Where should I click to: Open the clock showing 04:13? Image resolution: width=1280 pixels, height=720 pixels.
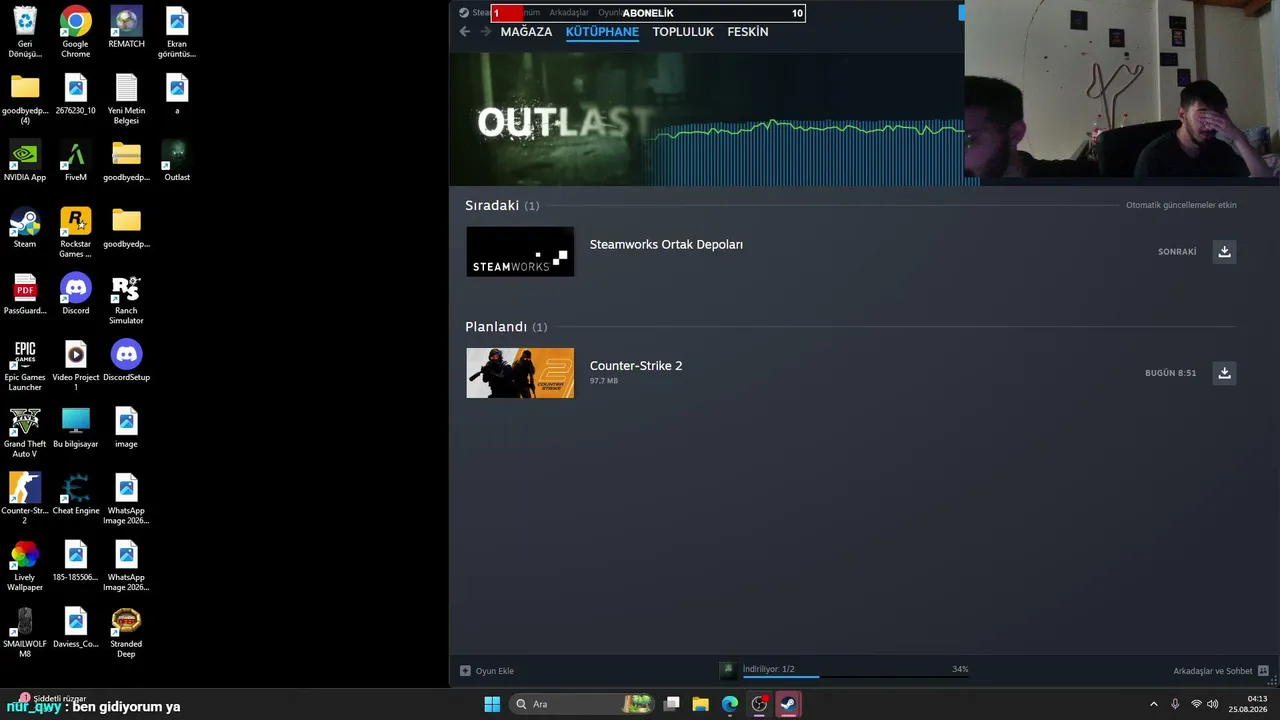1250,704
